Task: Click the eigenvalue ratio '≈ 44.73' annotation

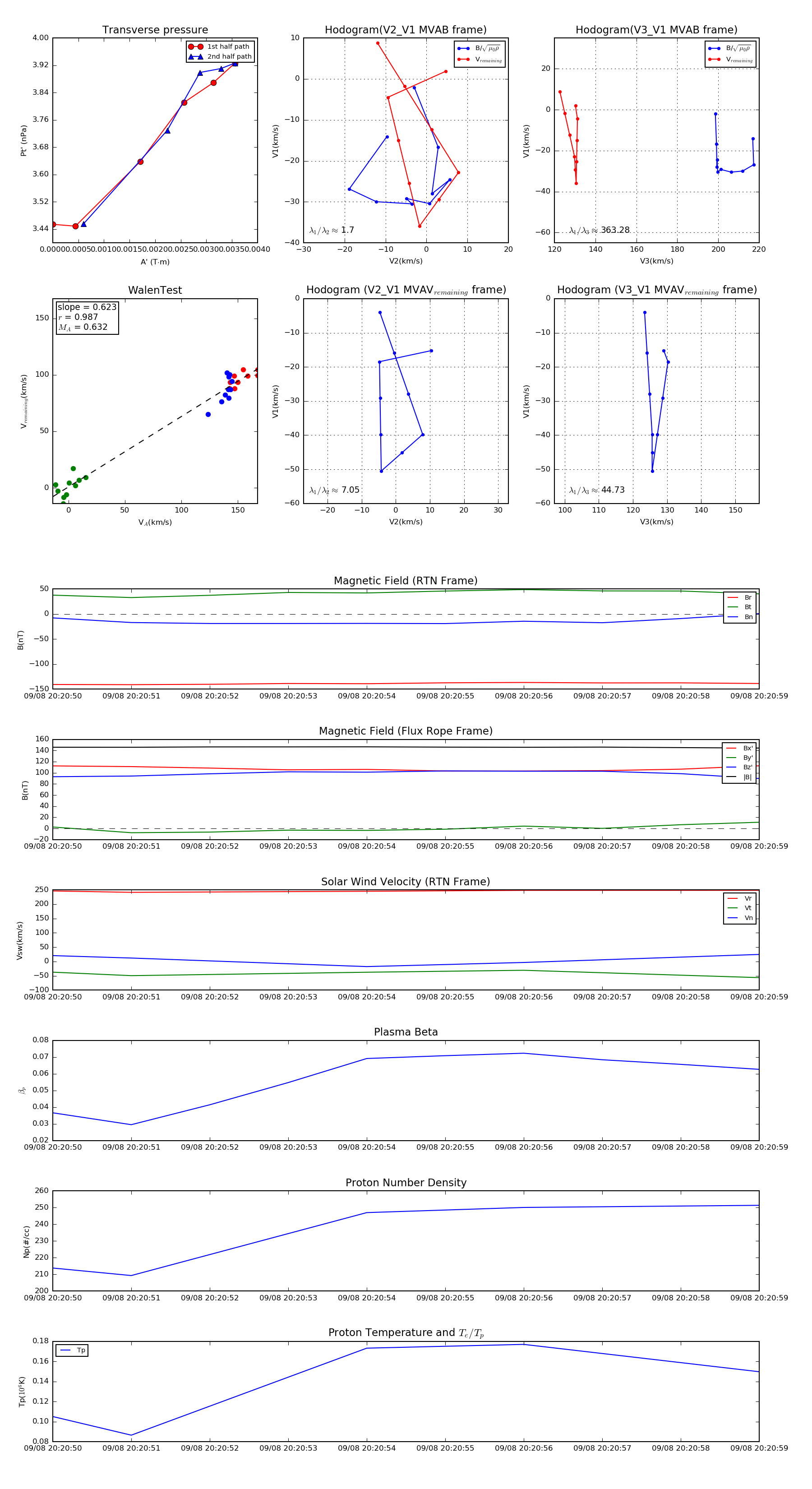Action: click(x=596, y=490)
